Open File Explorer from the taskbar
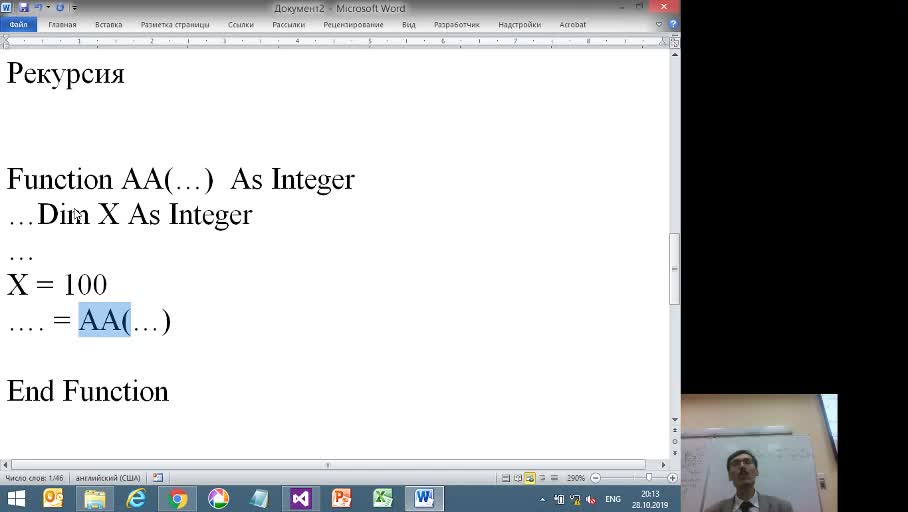908x512 pixels. coord(94,499)
